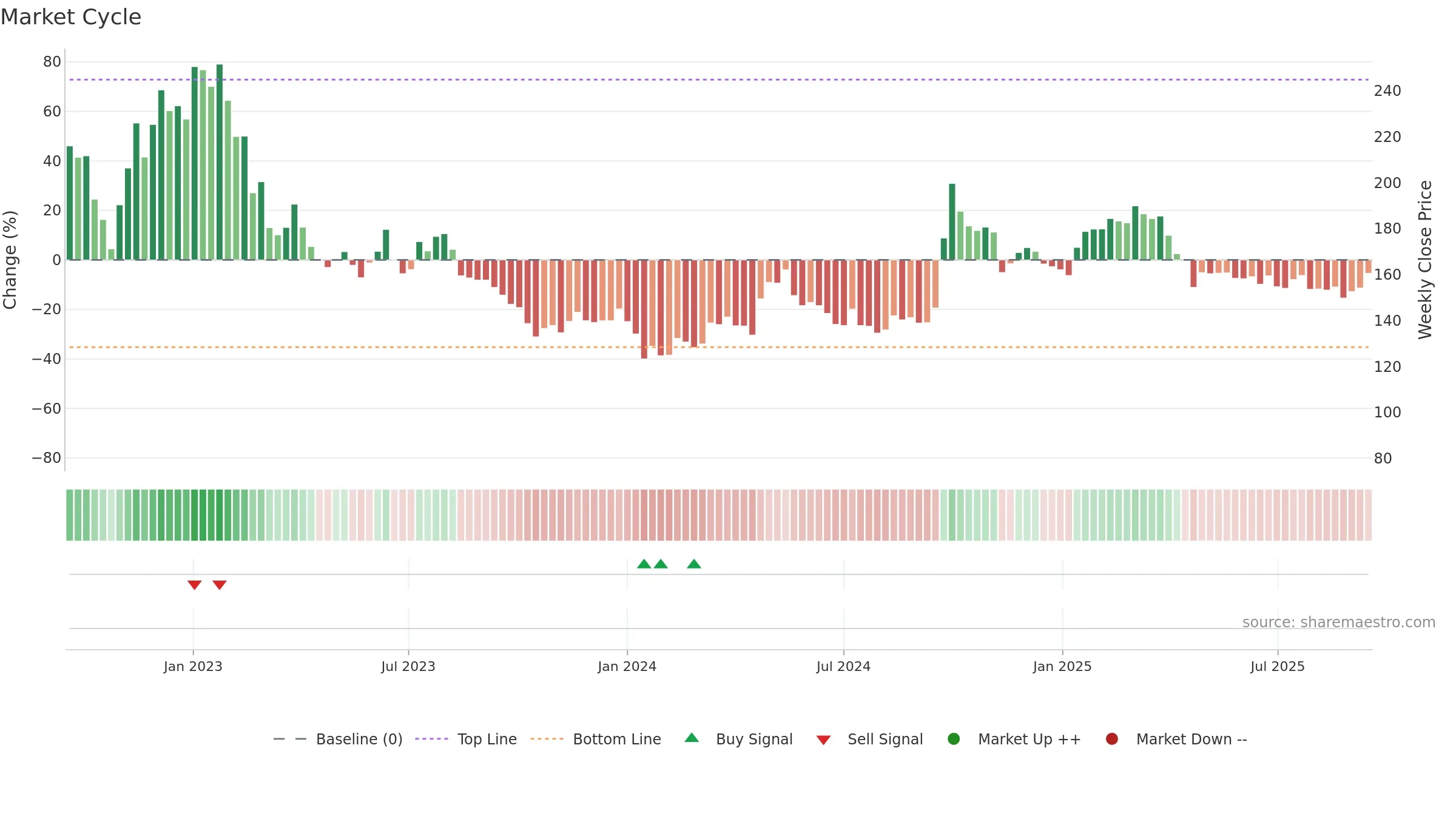This screenshot has height=819, width=1456.
Task: Toggle Baseline (0) legend entry
Action: coord(338,739)
